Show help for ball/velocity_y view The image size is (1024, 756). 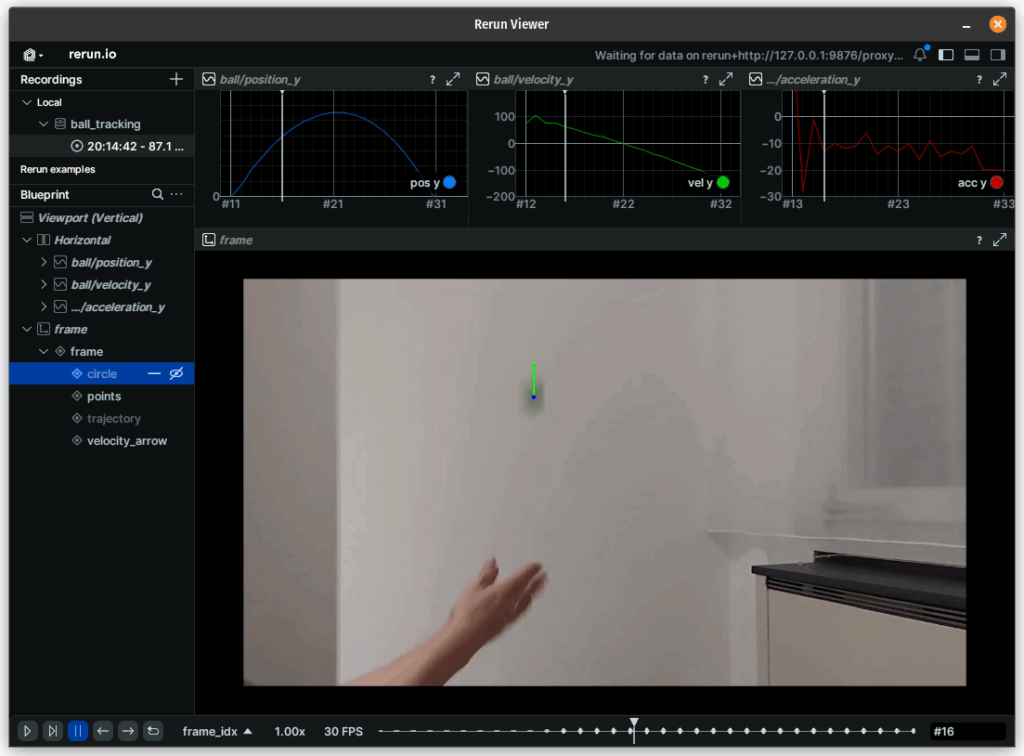click(705, 80)
